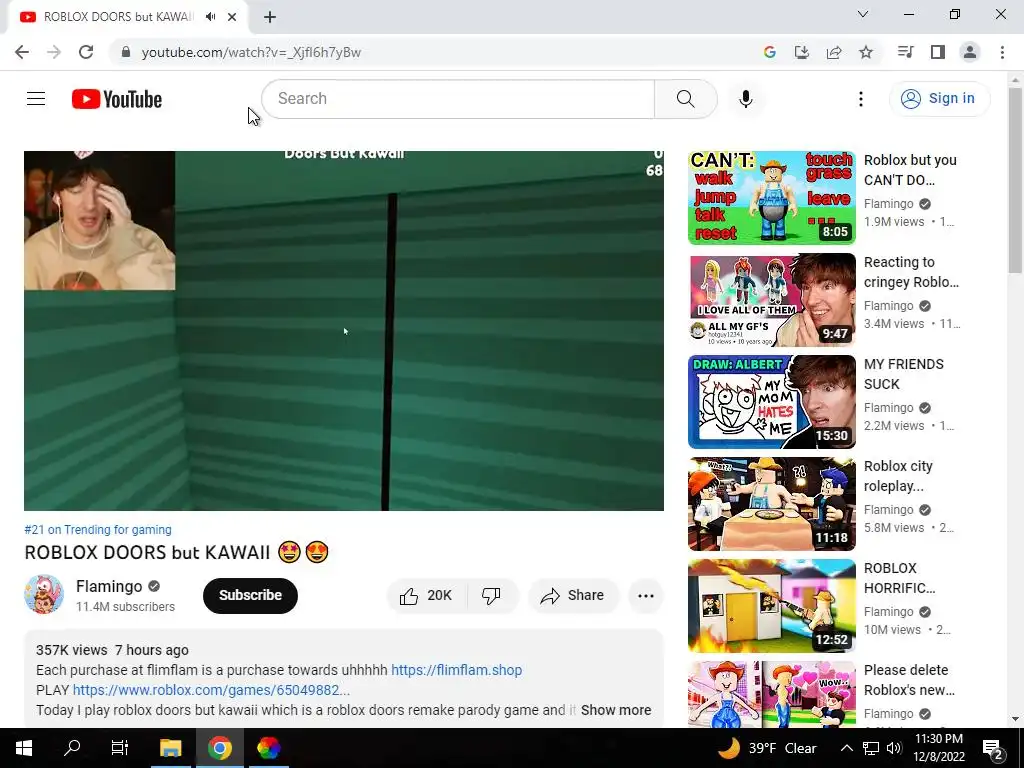Open Chrome profile avatar
1024x768 pixels.
click(970, 52)
